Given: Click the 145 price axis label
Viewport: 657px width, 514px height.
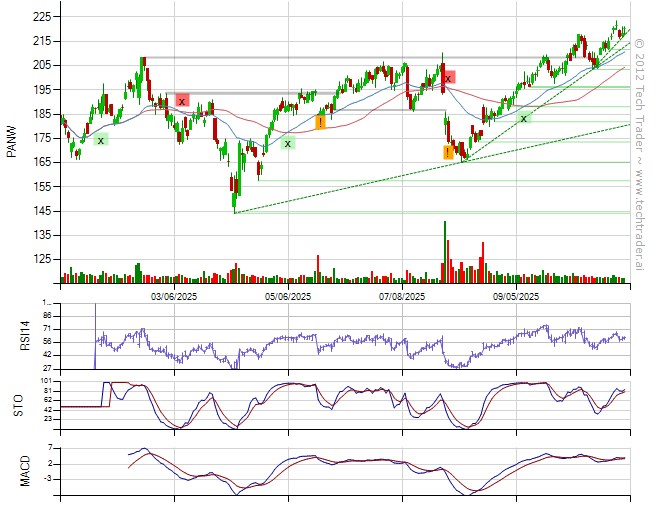Looking at the screenshot, I should tap(41, 211).
